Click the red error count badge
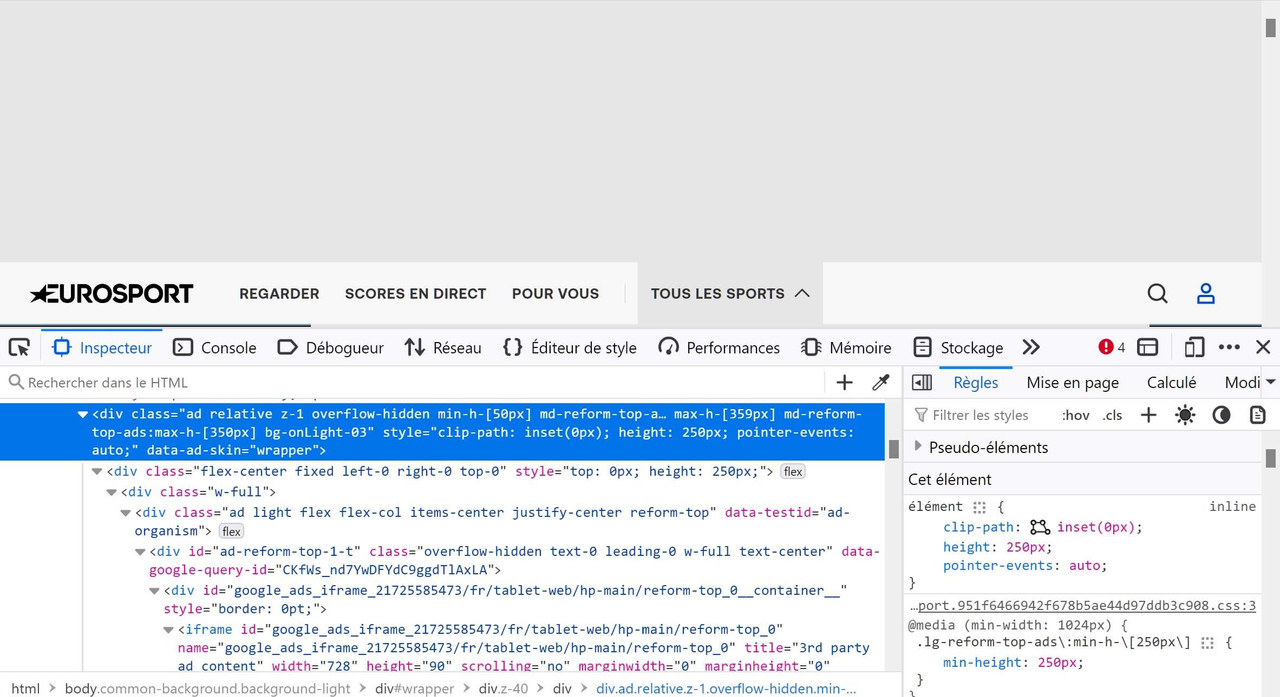Image resolution: width=1280 pixels, height=697 pixels. coord(1111,347)
